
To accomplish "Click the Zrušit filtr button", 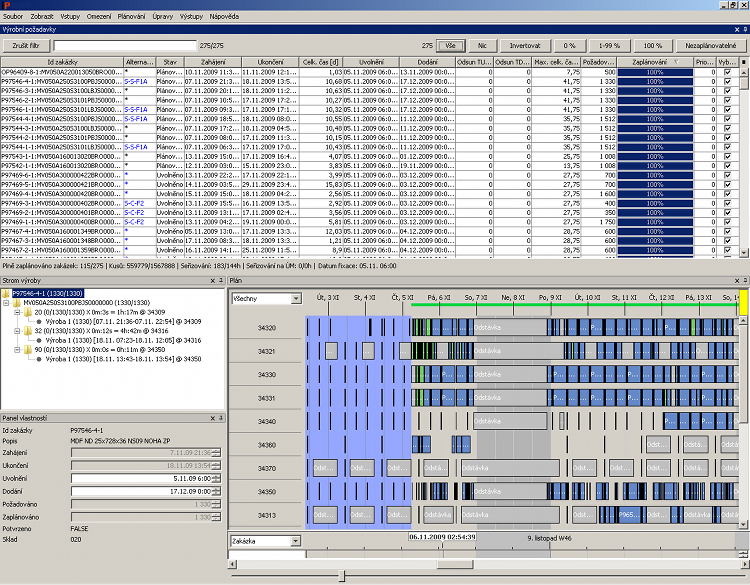I will point(26,46).
